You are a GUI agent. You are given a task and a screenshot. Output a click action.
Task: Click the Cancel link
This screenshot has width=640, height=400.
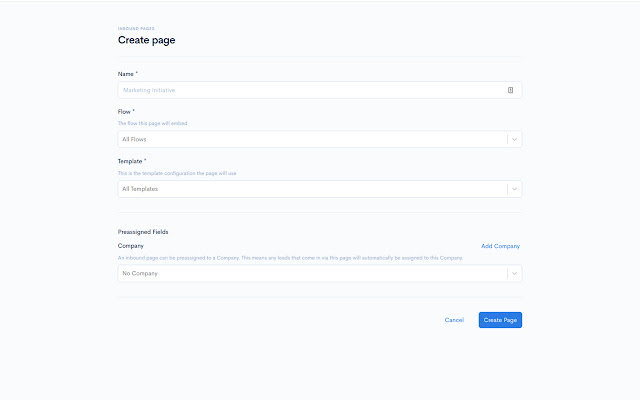[454, 320]
